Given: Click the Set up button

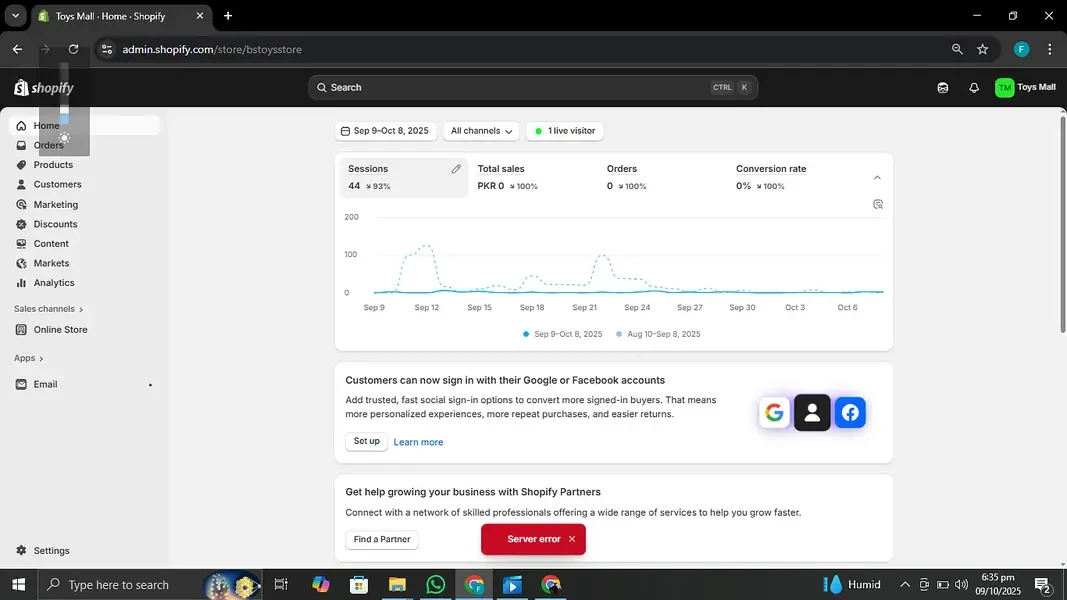Looking at the screenshot, I should tap(366, 441).
